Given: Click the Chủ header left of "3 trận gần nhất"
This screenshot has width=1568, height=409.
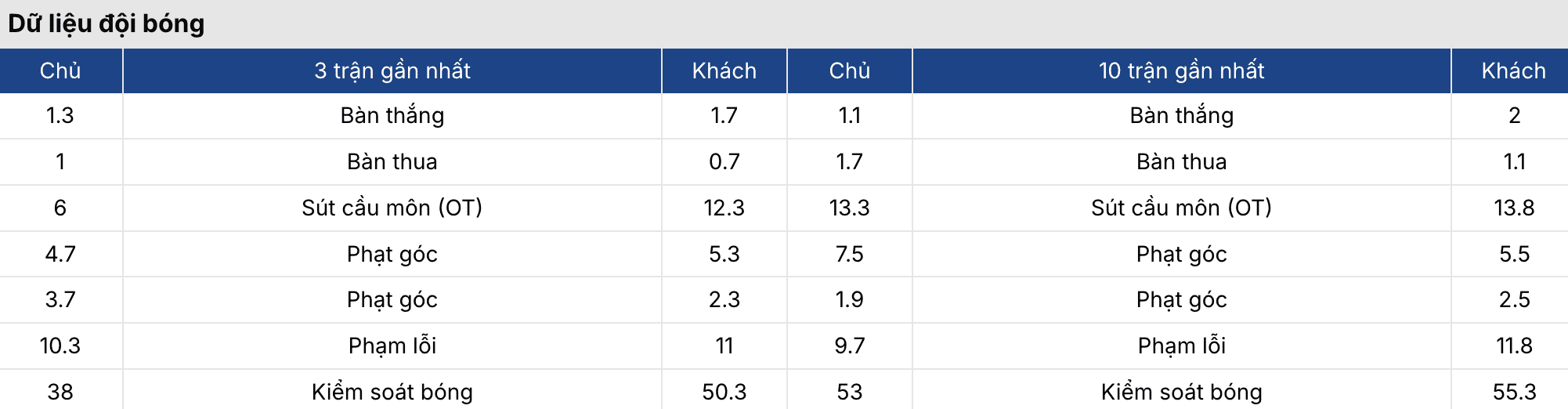Looking at the screenshot, I should [x=60, y=71].
